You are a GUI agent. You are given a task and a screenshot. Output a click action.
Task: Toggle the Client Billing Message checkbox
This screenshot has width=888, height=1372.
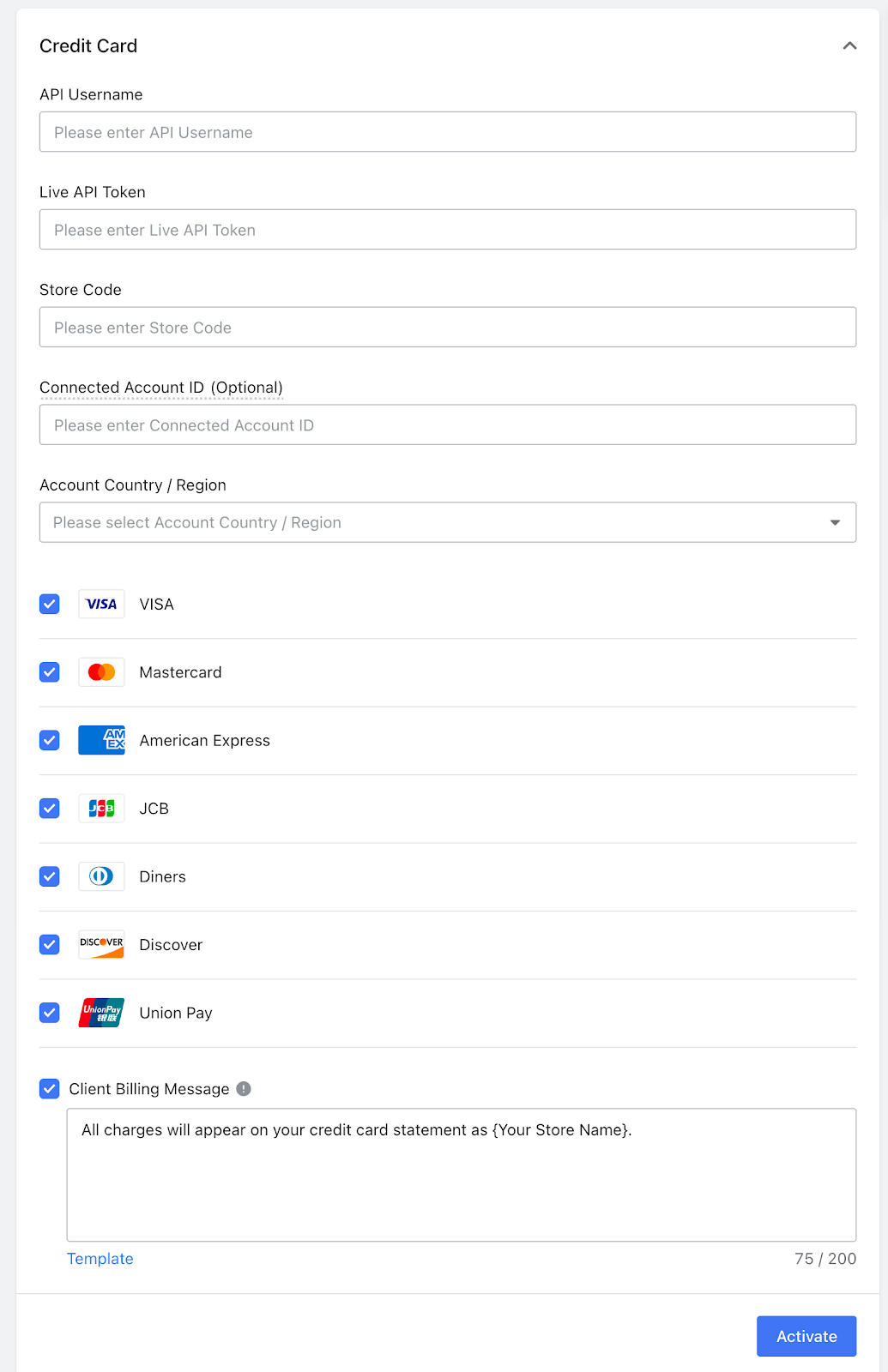50,1089
